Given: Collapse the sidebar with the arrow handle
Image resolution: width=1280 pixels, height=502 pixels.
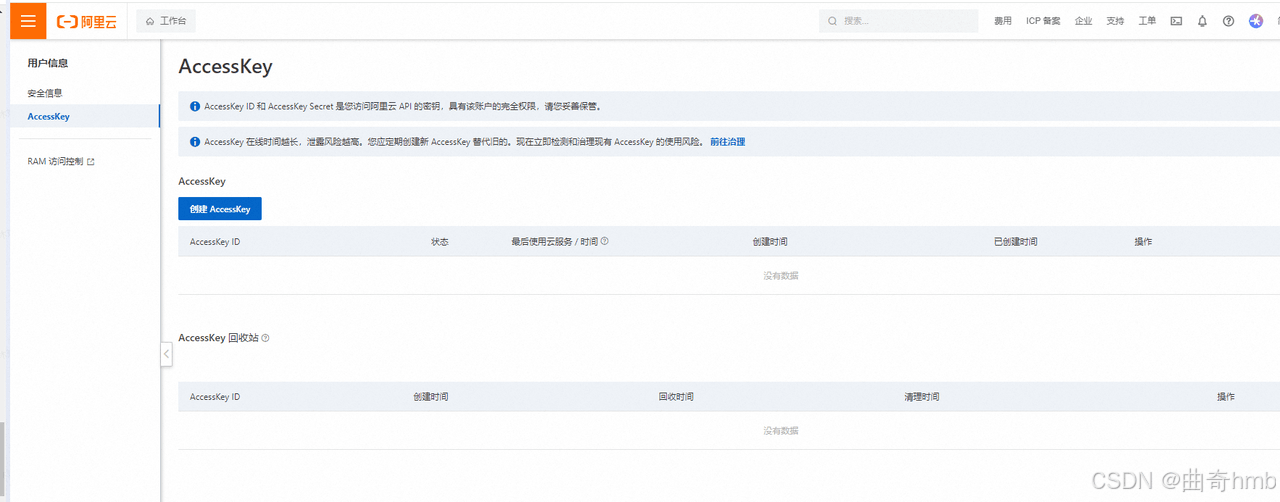Looking at the screenshot, I should point(166,354).
